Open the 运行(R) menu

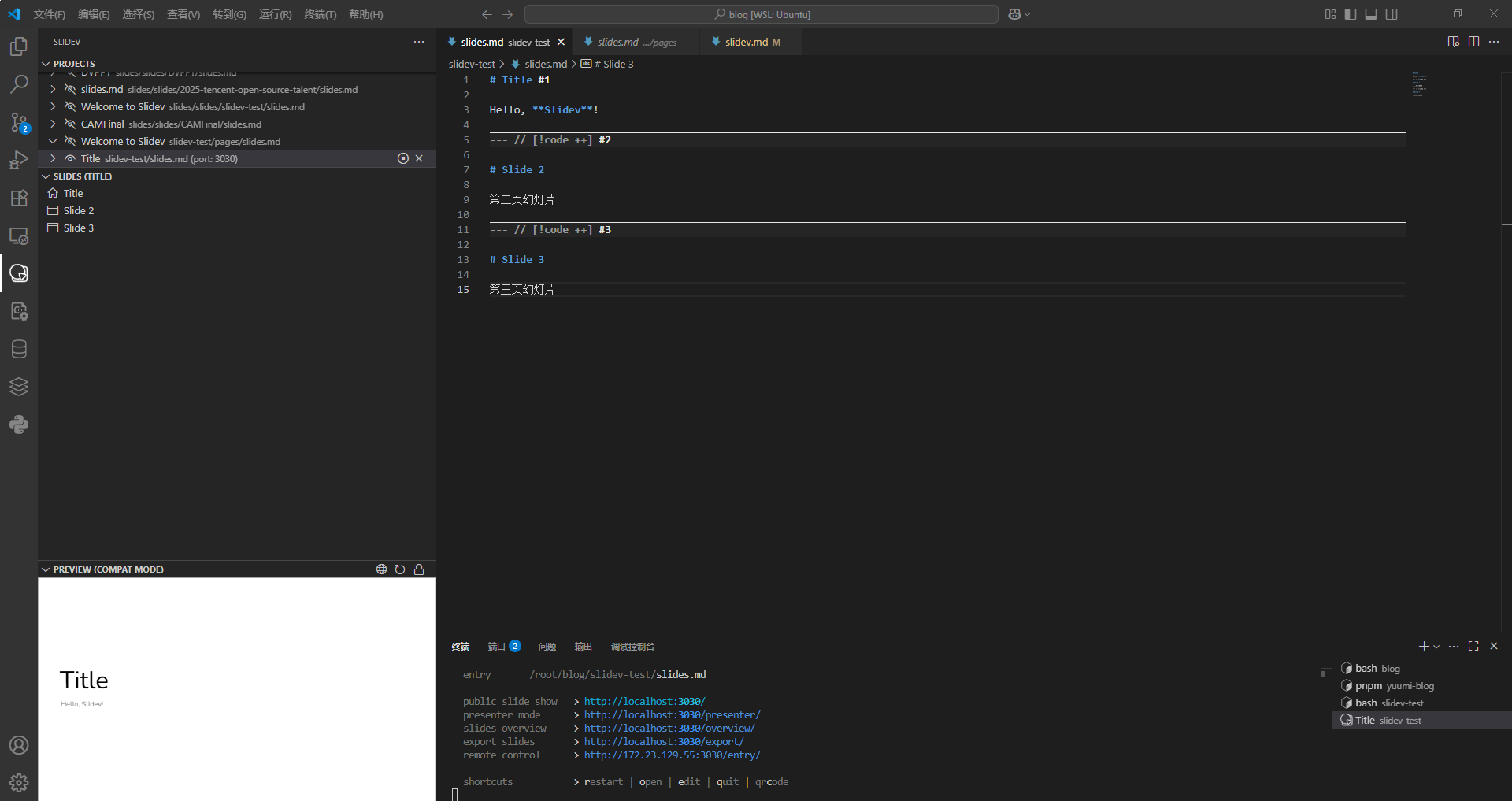(x=275, y=14)
